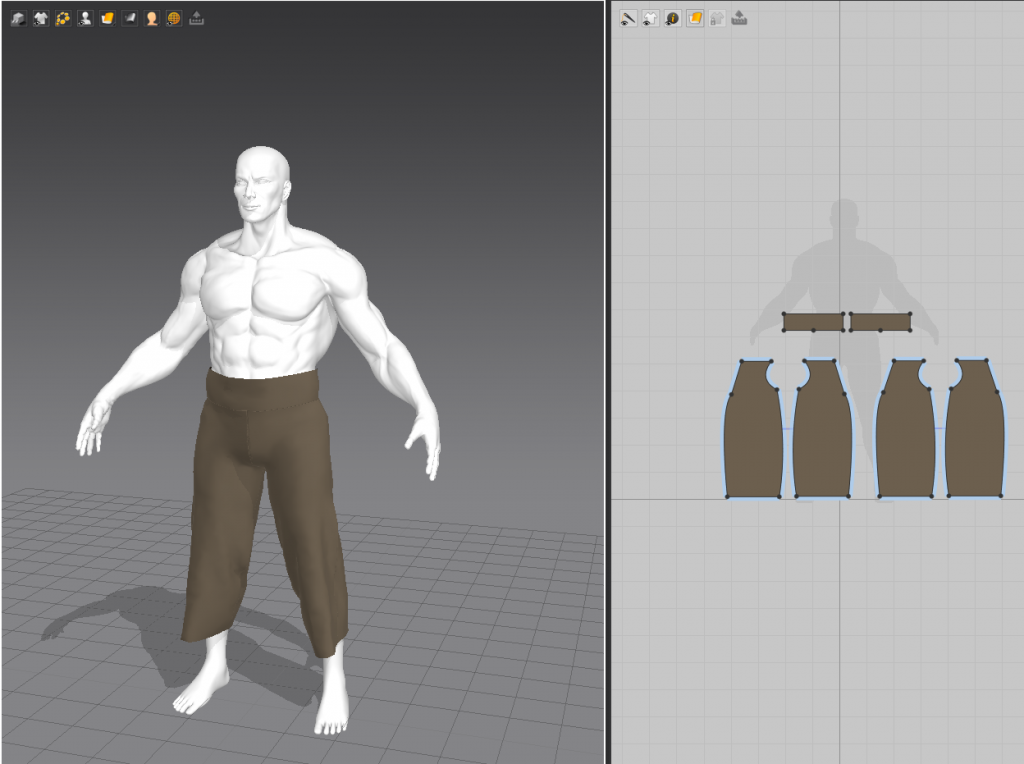Click the gray fabric sheet icon in 3D toolbar
1024x764 pixels.
pyautogui.click(x=129, y=18)
